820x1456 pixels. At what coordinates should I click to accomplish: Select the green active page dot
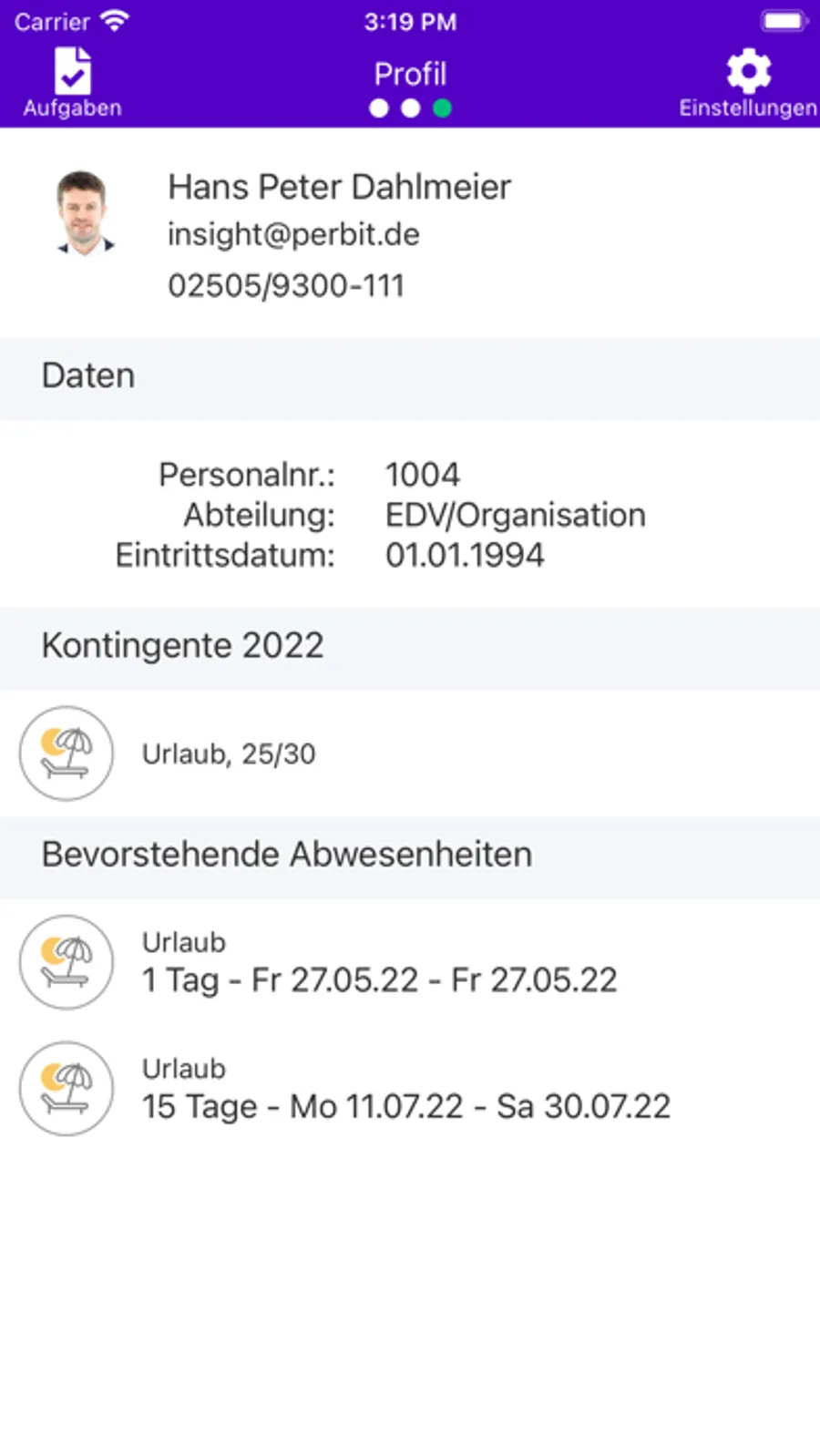(443, 108)
